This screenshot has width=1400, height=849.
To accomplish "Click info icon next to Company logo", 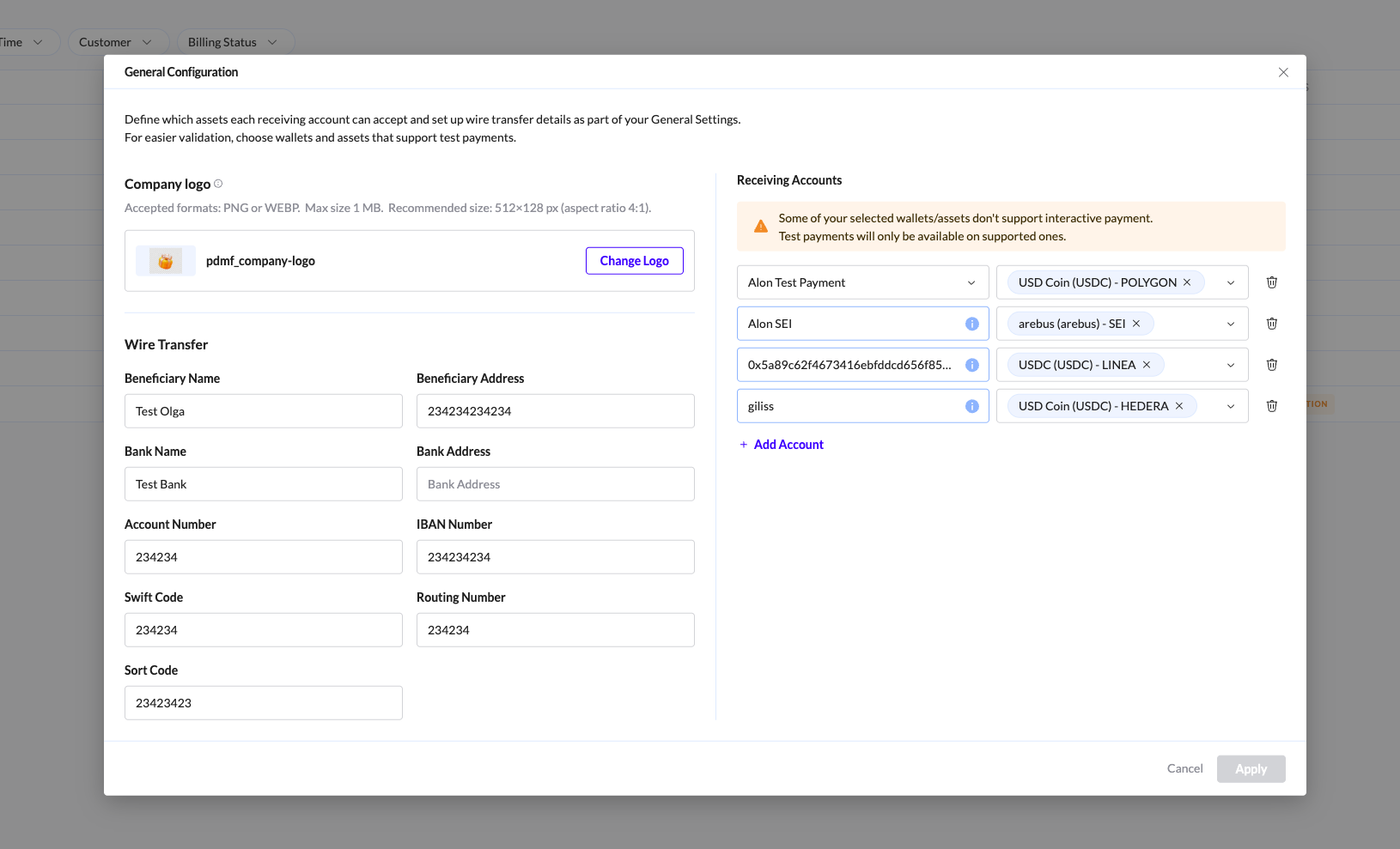I will [x=218, y=184].
